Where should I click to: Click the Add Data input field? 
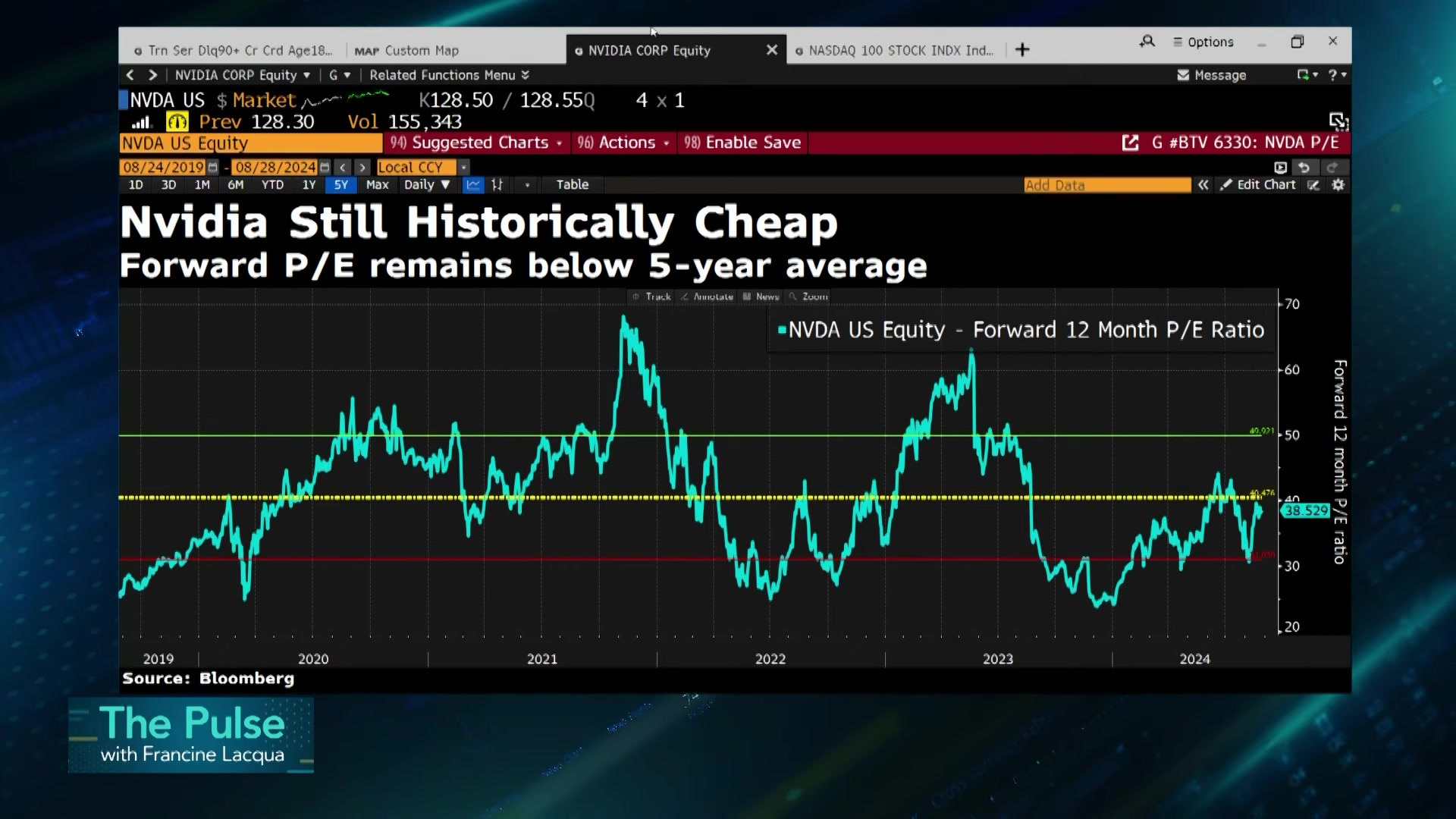(x=1107, y=185)
